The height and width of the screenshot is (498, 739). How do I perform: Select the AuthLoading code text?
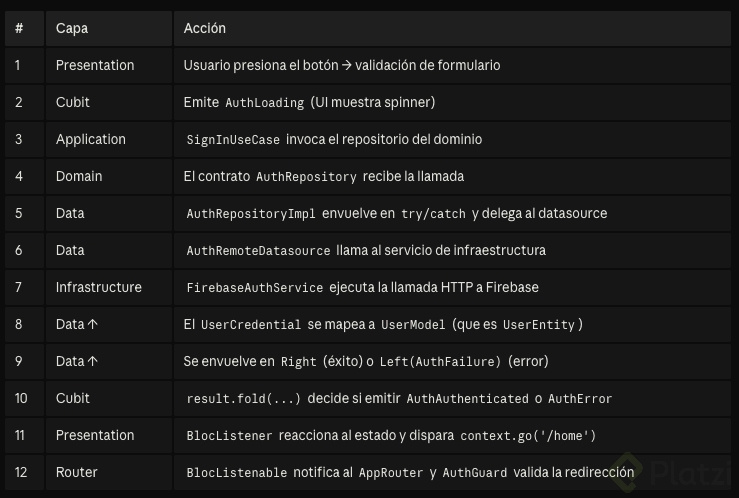click(264, 103)
